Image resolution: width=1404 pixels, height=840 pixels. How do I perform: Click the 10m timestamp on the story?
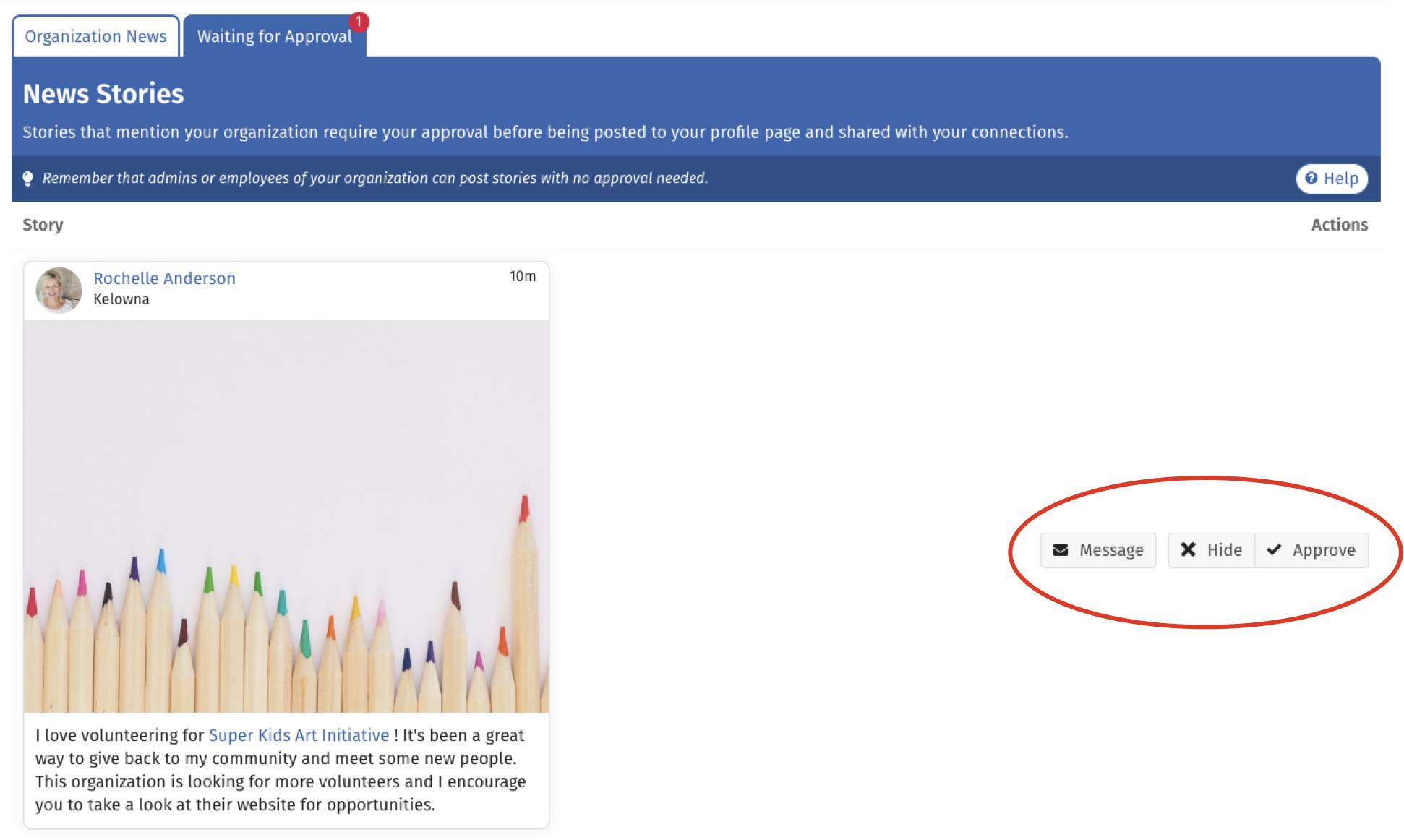pyautogui.click(x=523, y=276)
